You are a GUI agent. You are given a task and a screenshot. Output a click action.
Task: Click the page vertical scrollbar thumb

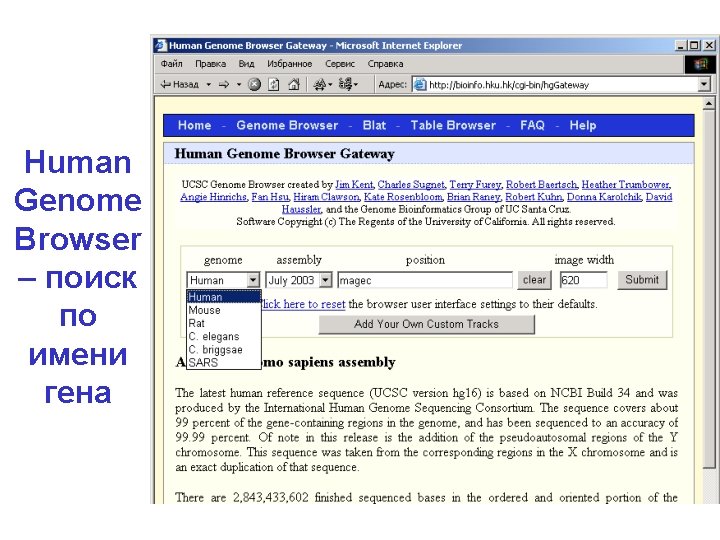coord(709,289)
